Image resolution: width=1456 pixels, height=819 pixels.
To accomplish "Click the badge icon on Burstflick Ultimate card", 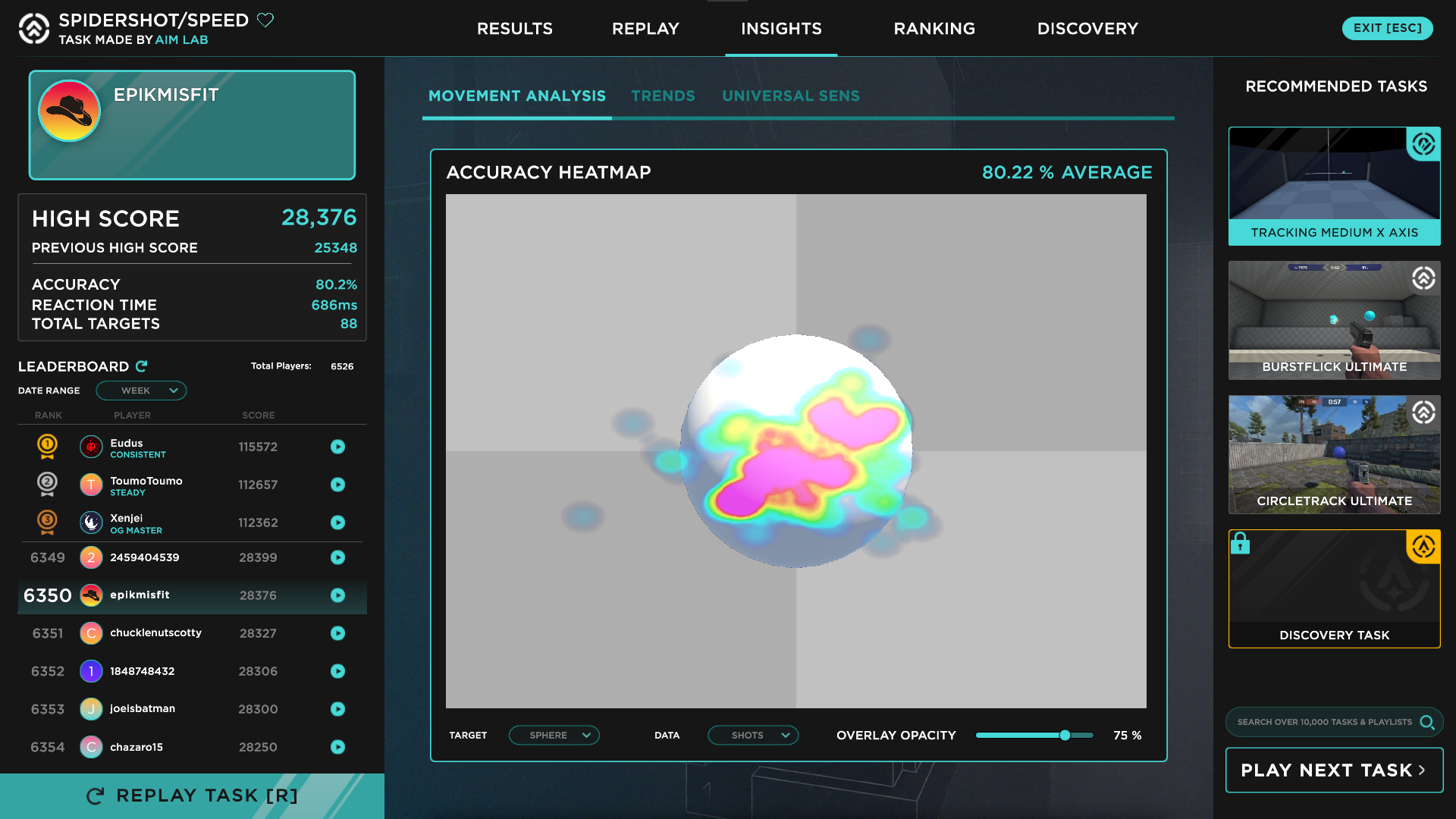I will (1423, 278).
